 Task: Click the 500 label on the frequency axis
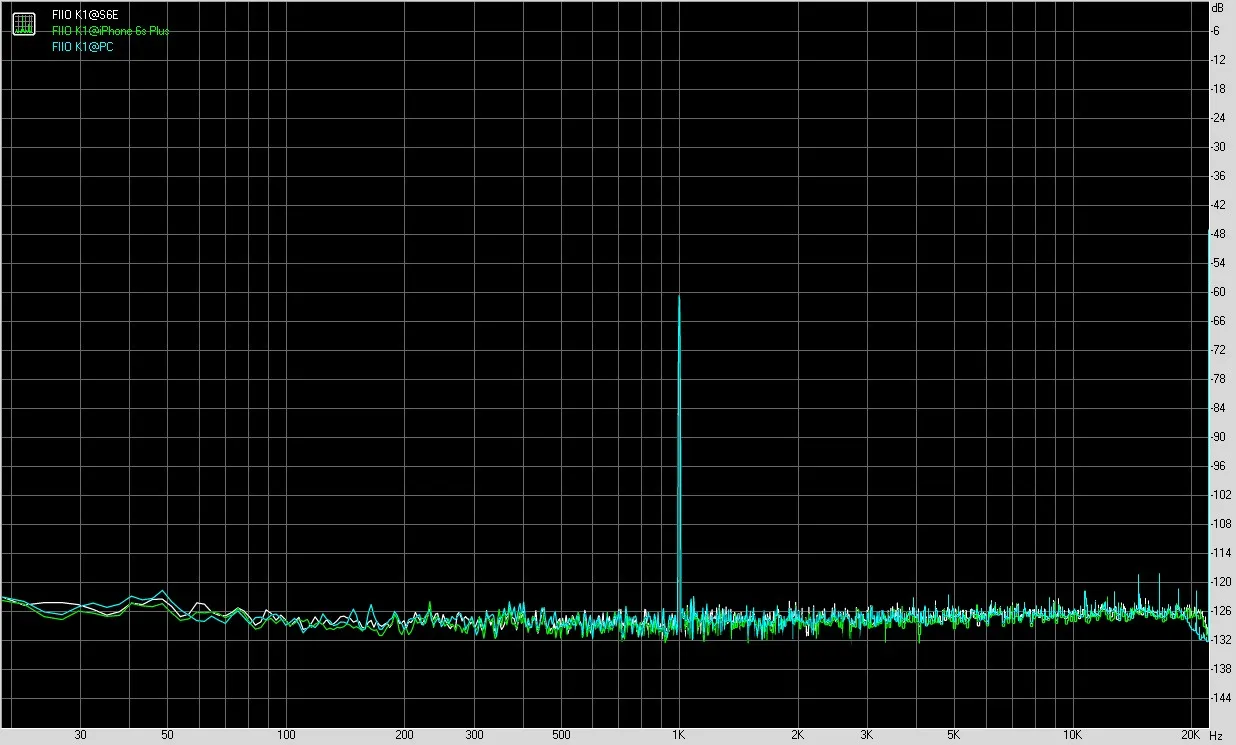(560, 735)
